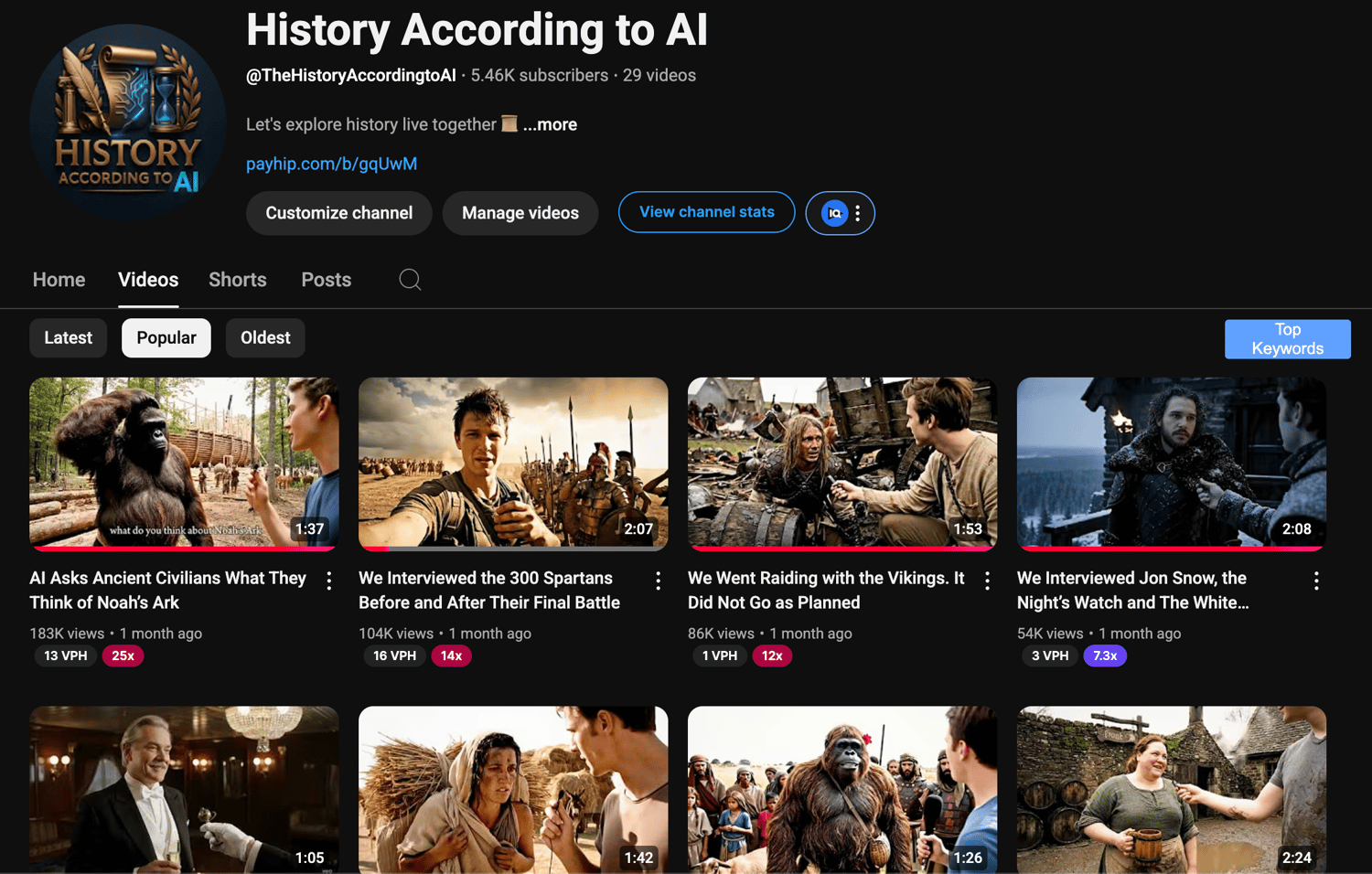Open options menu for Vikings raiding video

coord(988,581)
